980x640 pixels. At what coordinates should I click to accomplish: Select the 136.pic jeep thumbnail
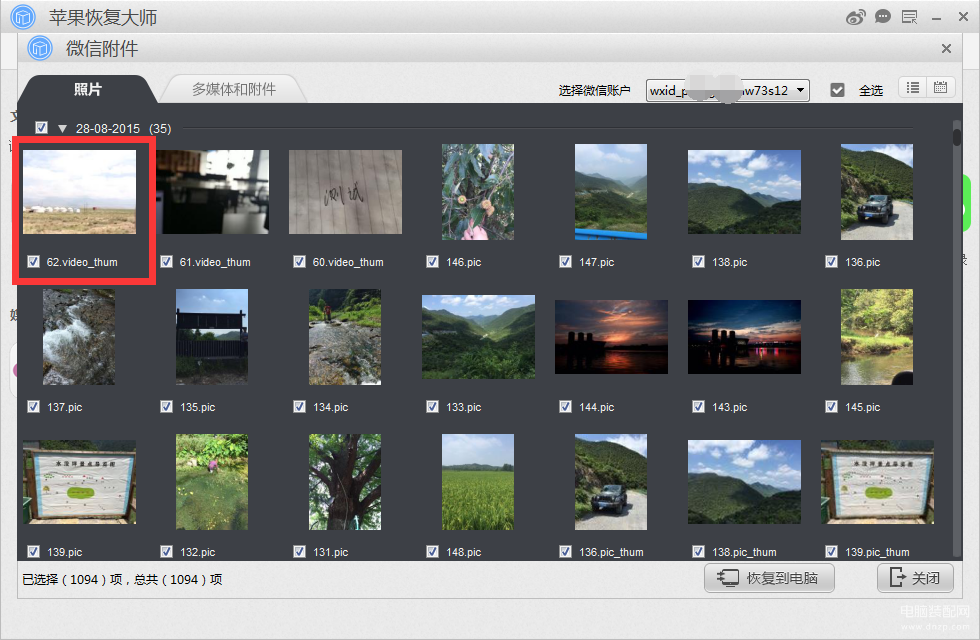pyautogui.click(x=877, y=192)
